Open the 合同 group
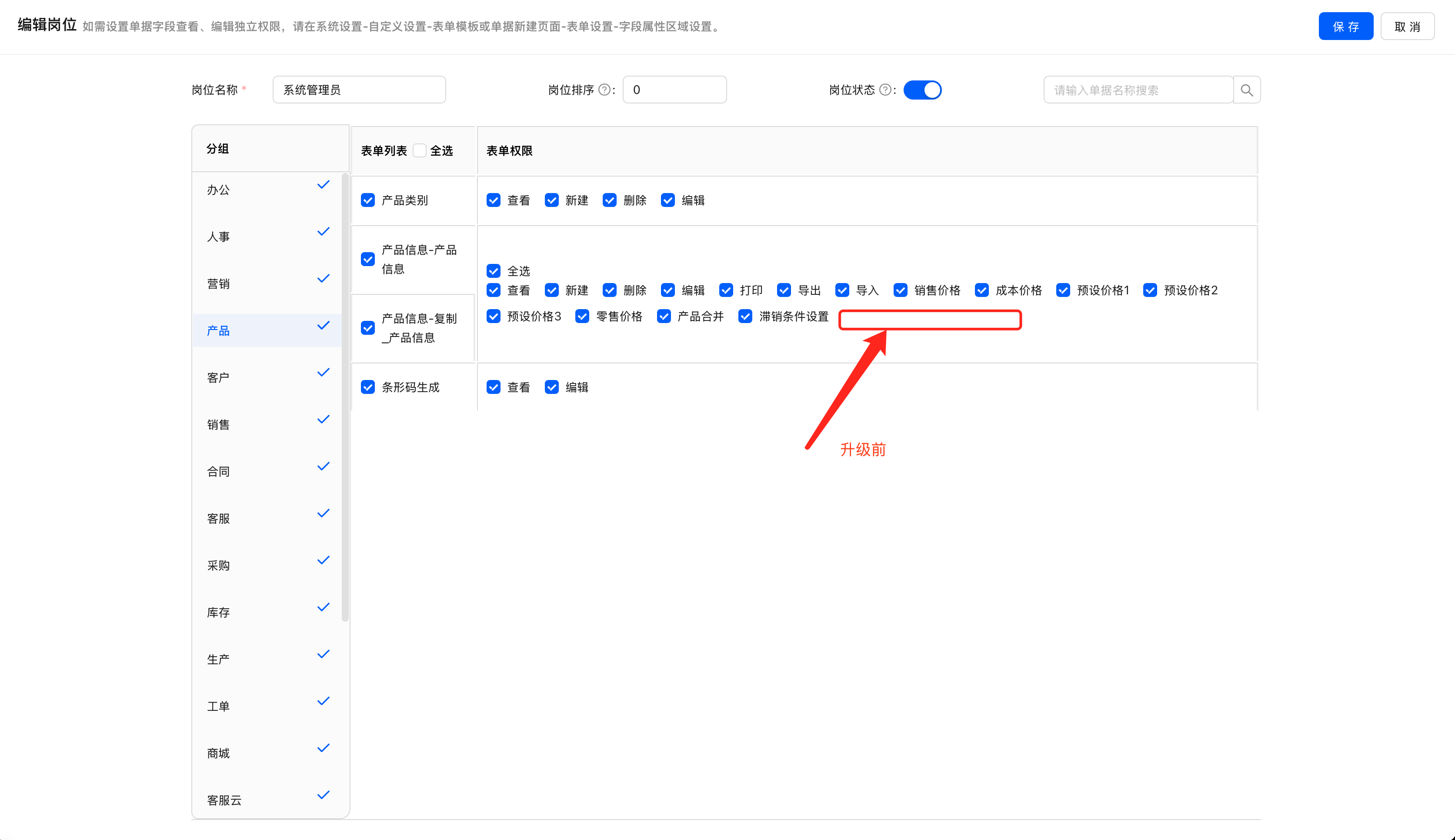 coord(267,471)
